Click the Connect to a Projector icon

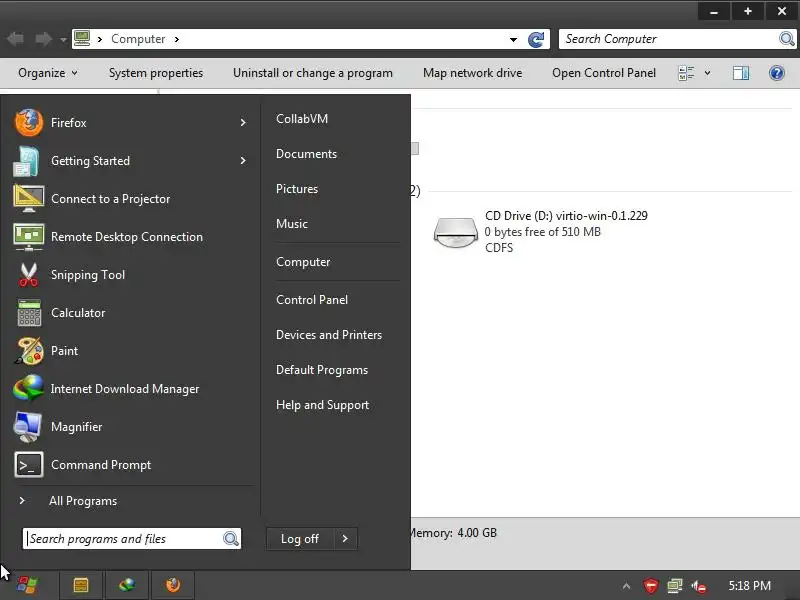(x=29, y=198)
